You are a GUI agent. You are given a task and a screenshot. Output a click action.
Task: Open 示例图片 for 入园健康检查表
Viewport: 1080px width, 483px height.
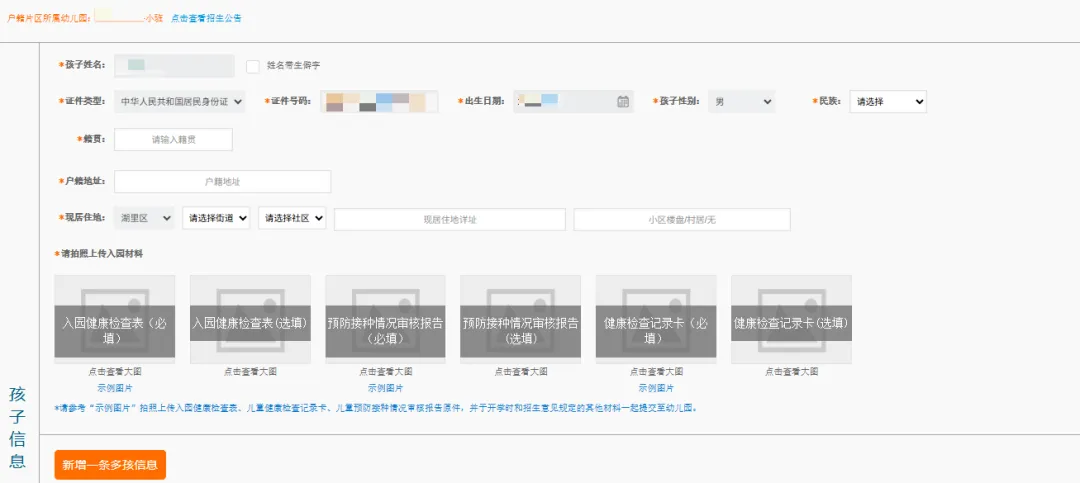[114, 388]
